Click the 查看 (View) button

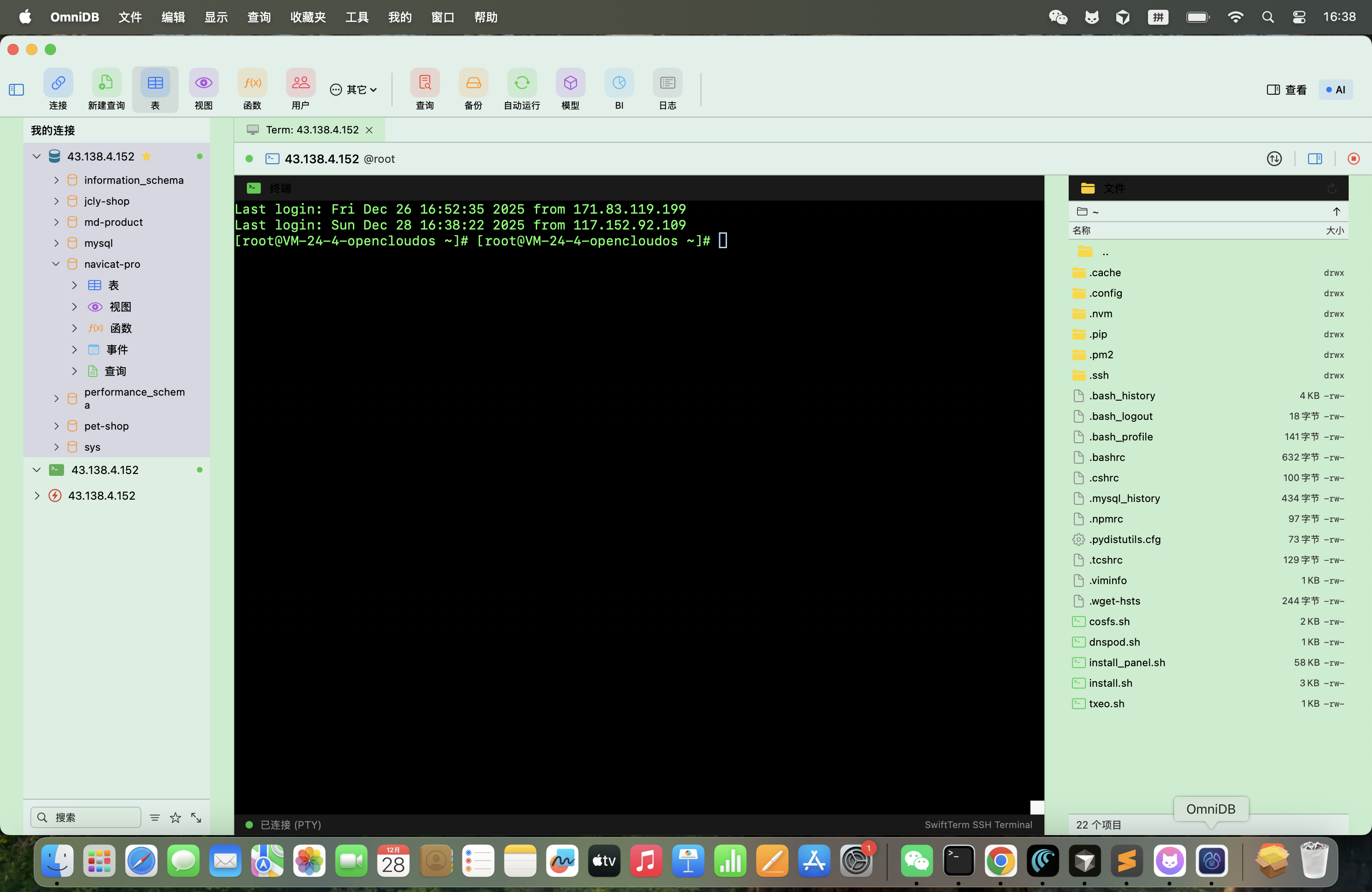1287,90
